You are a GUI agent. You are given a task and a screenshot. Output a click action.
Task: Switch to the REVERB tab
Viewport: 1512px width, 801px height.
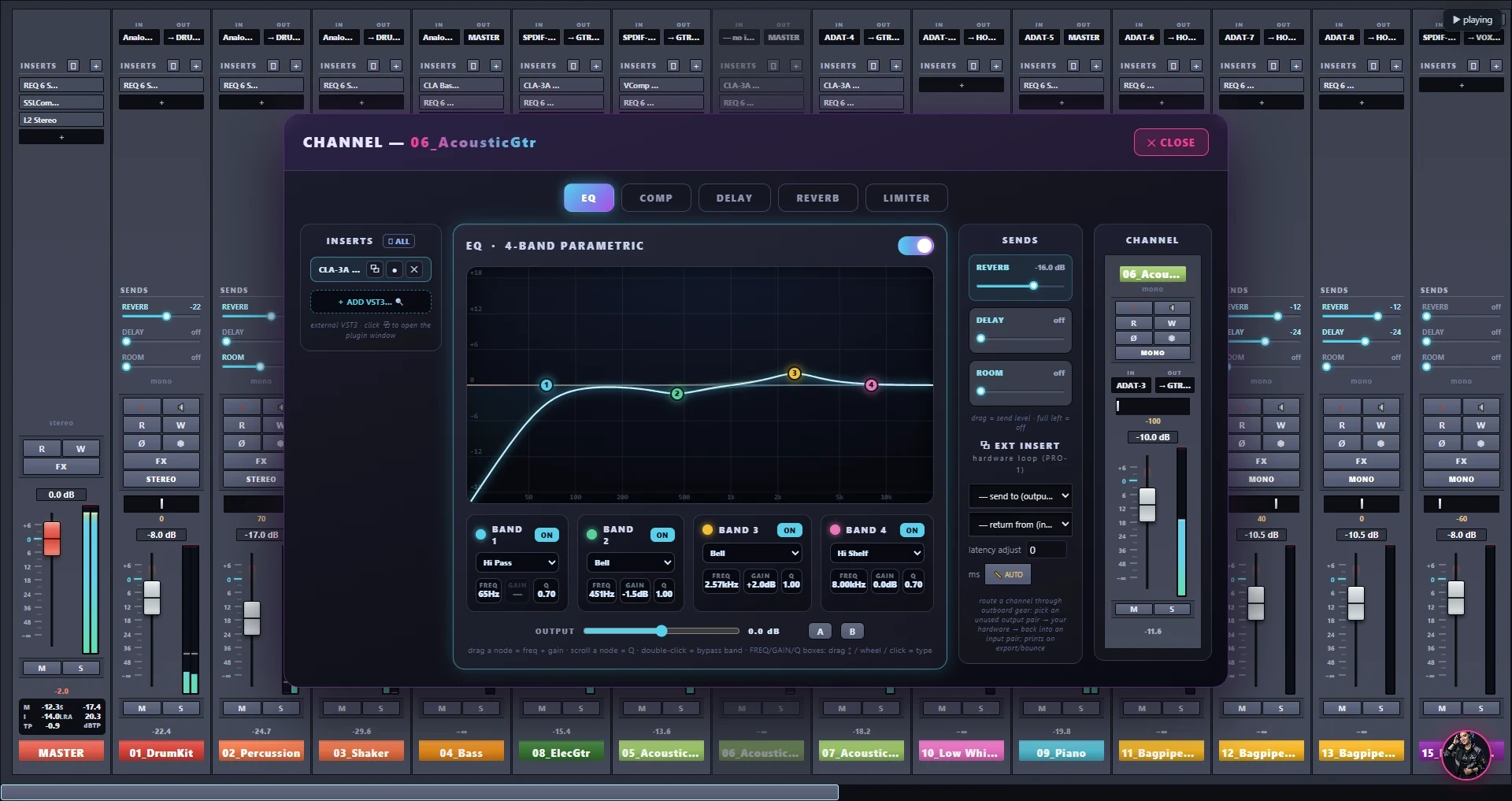(x=817, y=198)
